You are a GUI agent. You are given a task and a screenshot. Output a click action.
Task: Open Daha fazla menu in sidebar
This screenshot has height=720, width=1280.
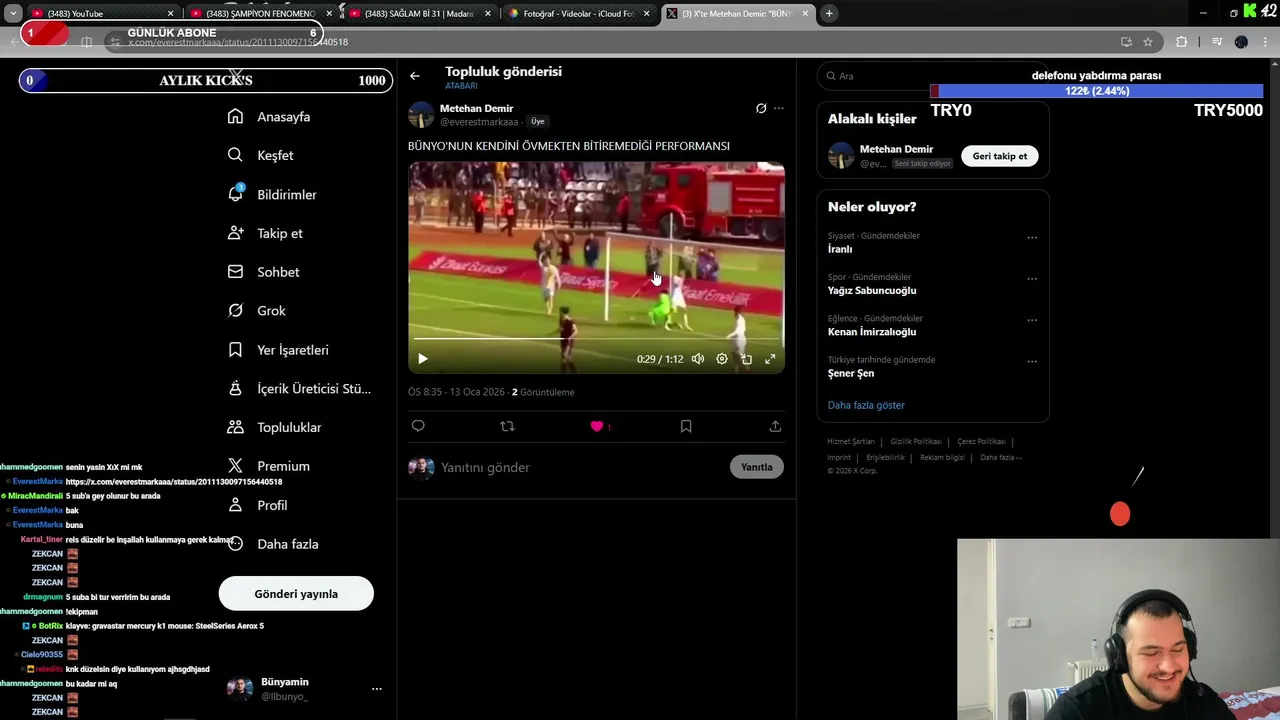[x=273, y=544]
